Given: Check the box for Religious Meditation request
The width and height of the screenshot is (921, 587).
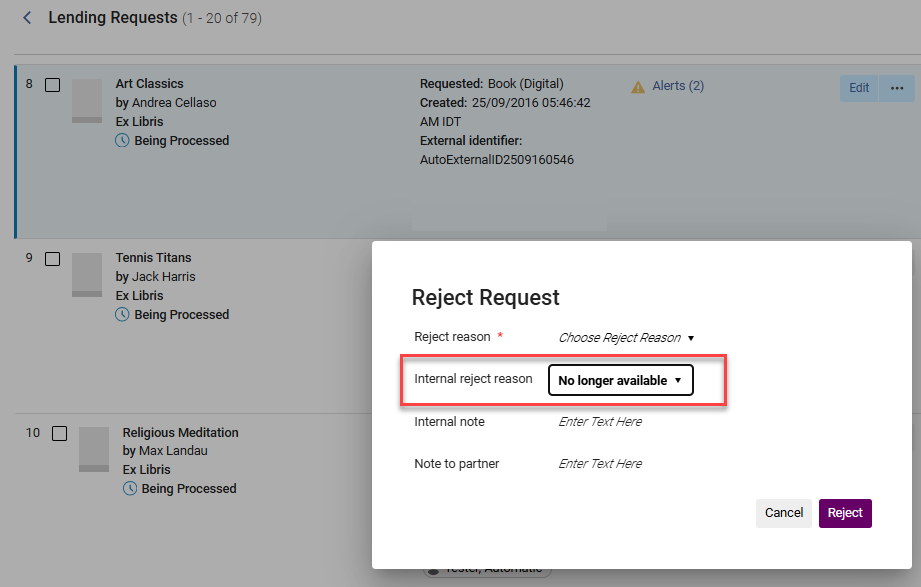Looking at the screenshot, I should [60, 433].
